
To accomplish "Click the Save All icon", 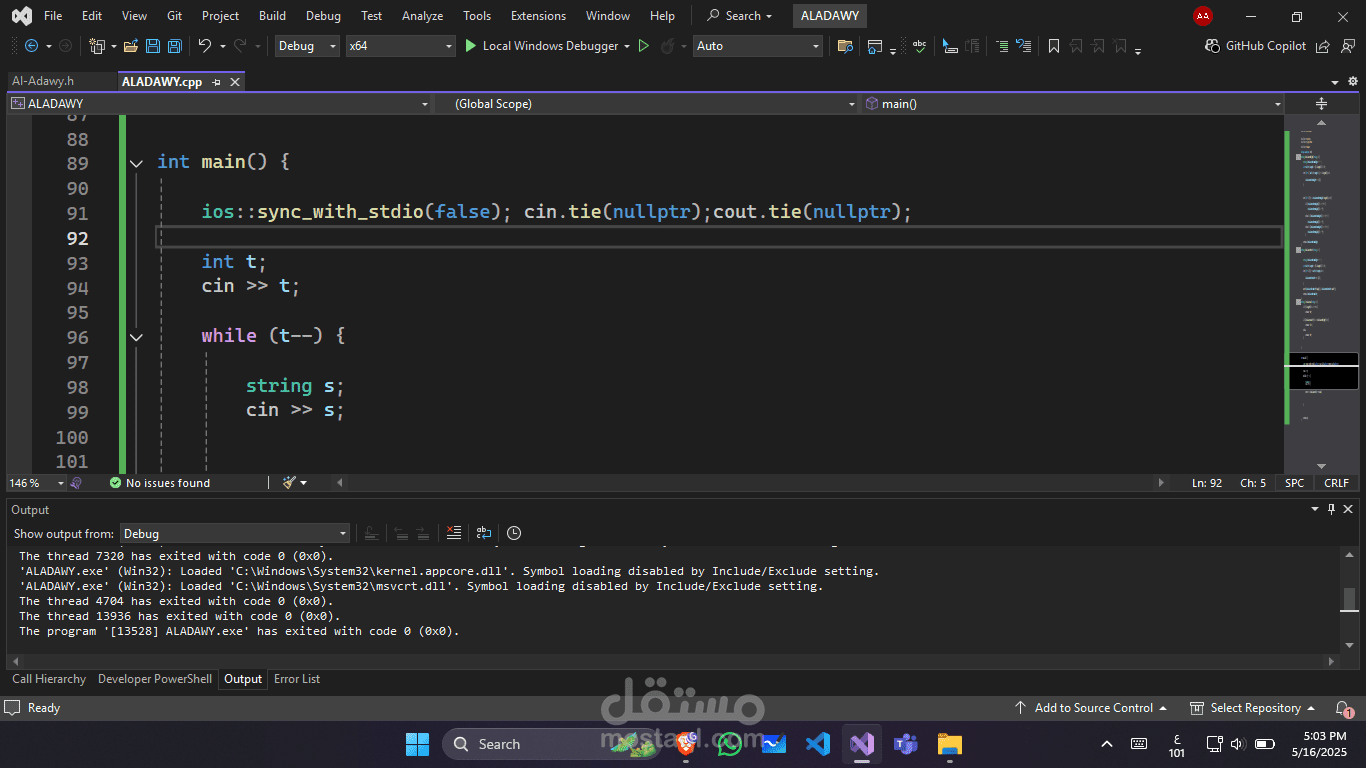I will [174, 46].
